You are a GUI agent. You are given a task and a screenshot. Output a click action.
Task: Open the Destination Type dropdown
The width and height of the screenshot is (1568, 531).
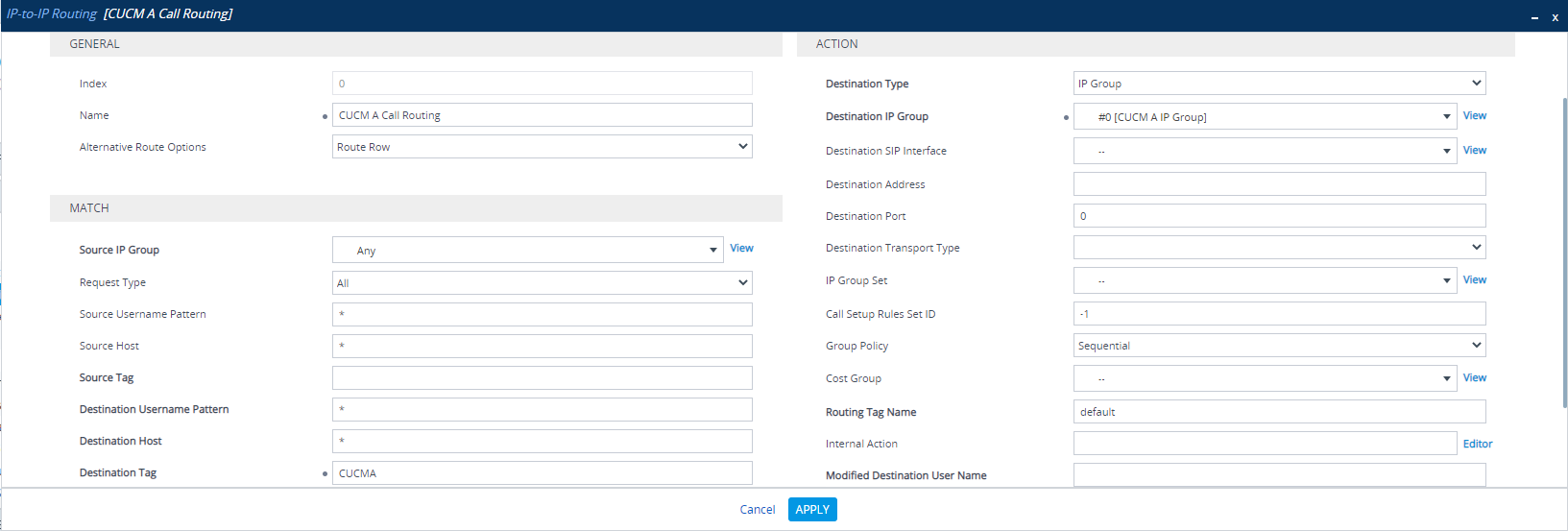coord(1279,84)
